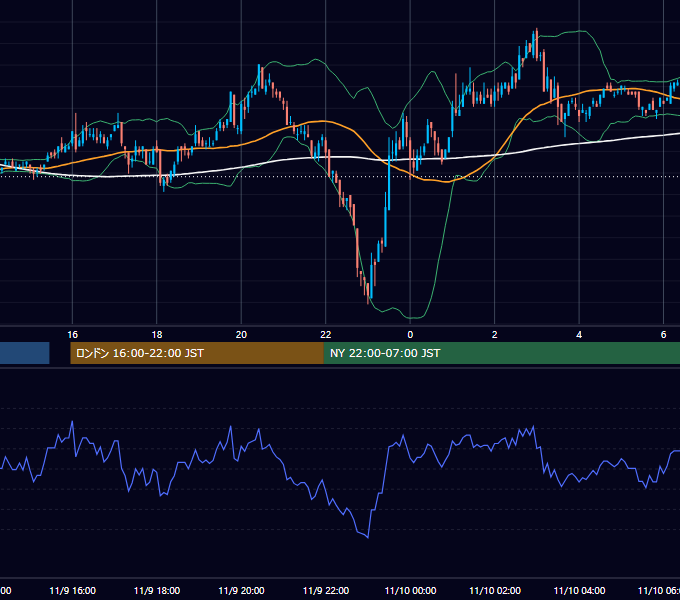Click the London 16:00-22:00 JST session bar
The height and width of the screenshot is (600, 680).
pyautogui.click(x=197, y=353)
